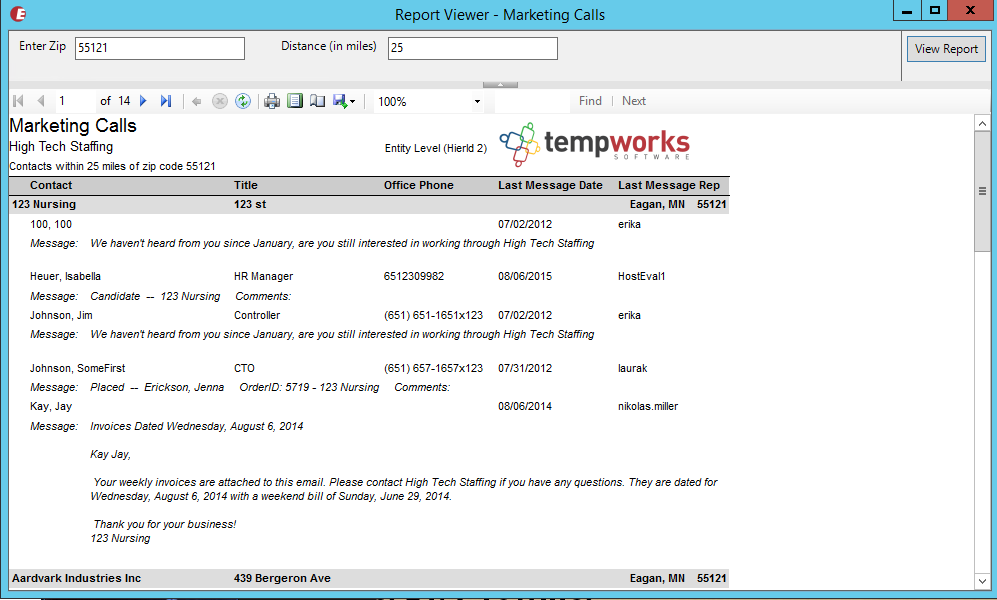Viewport: 997px width, 600px height.
Task: Click the CTO title
Action: point(244,368)
